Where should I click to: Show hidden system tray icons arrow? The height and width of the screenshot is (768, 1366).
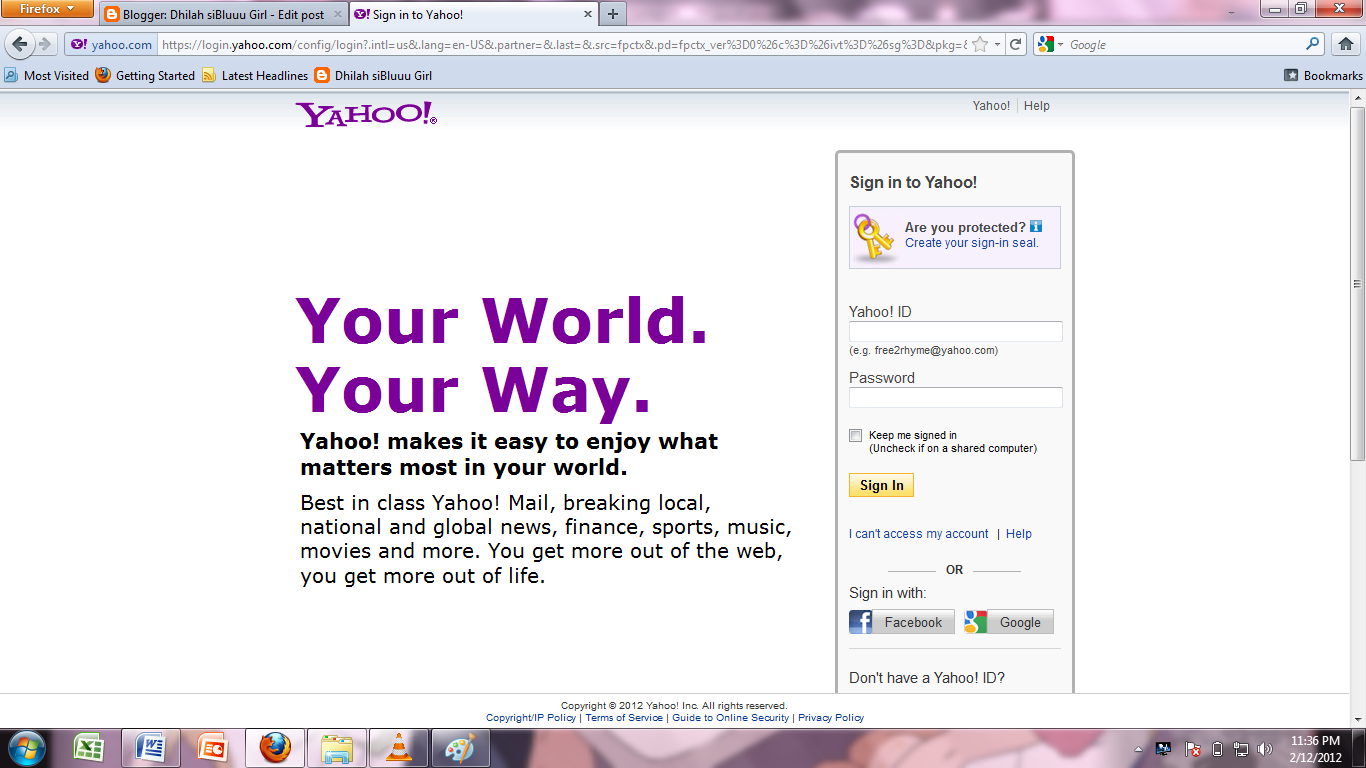[1139, 749]
